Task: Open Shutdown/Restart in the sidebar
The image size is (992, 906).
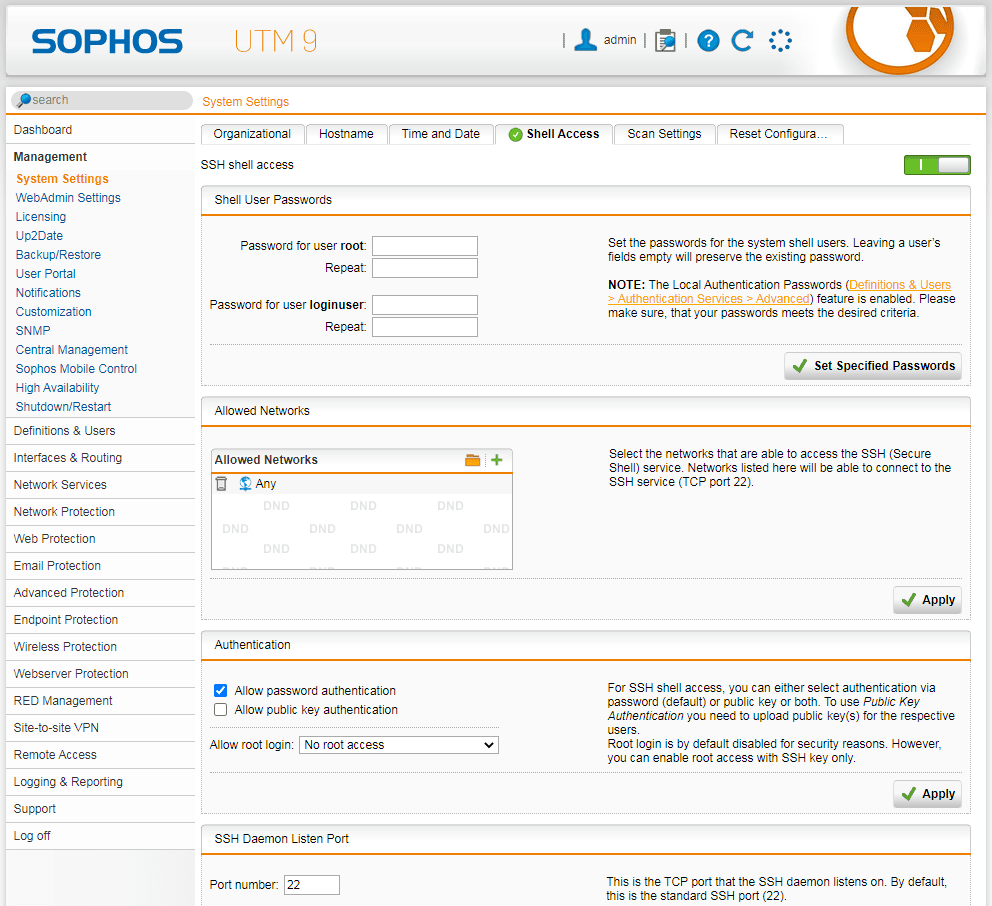Action: click(63, 407)
